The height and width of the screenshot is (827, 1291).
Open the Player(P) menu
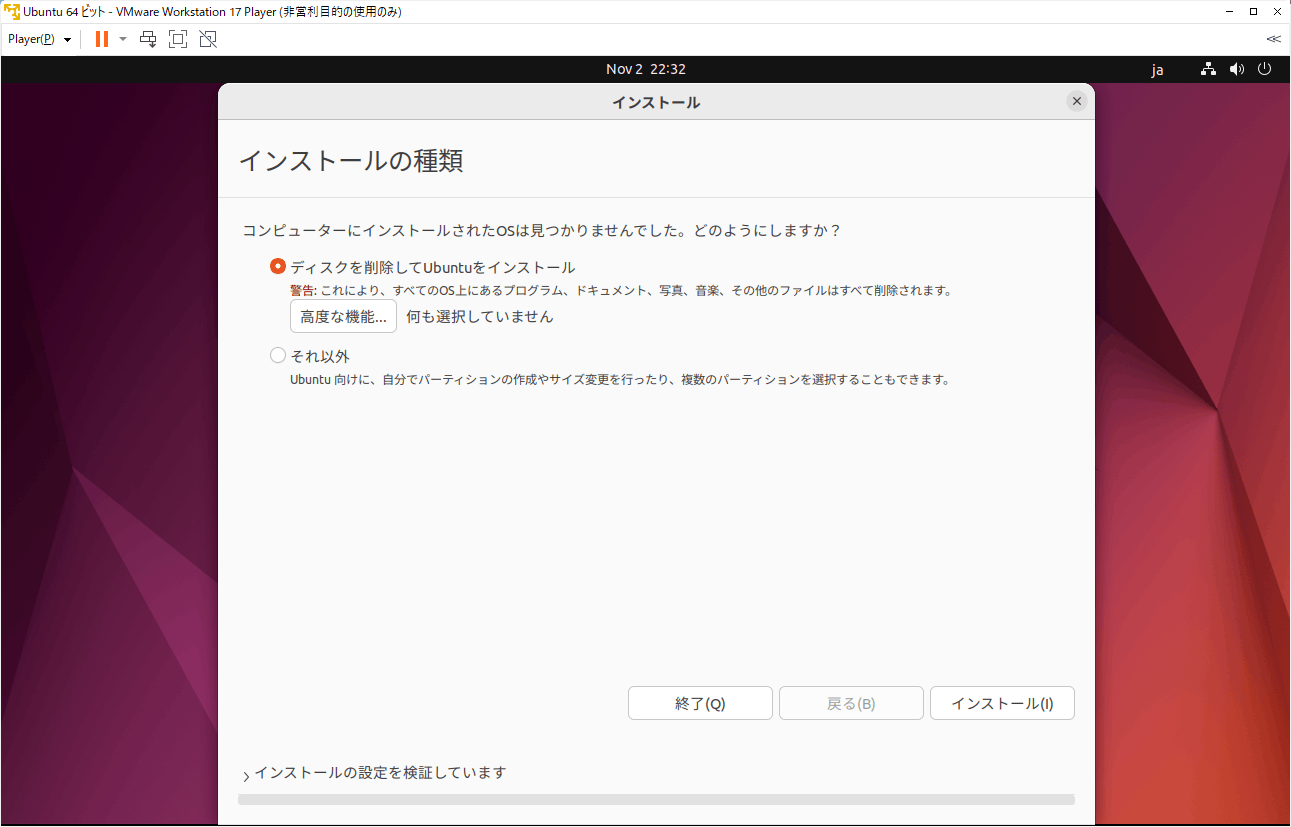pos(40,39)
